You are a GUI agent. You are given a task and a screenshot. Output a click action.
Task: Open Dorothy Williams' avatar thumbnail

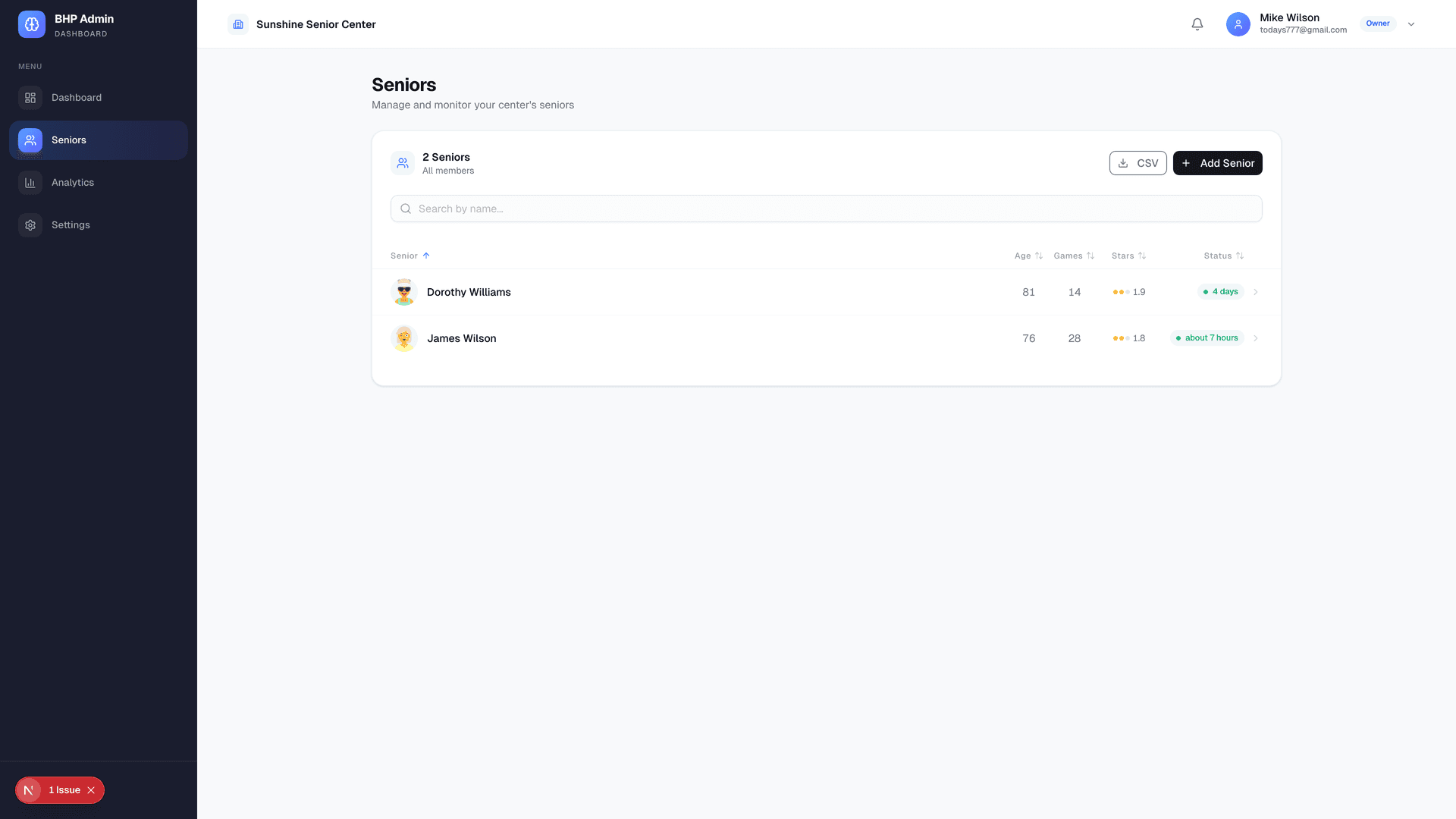pos(403,292)
